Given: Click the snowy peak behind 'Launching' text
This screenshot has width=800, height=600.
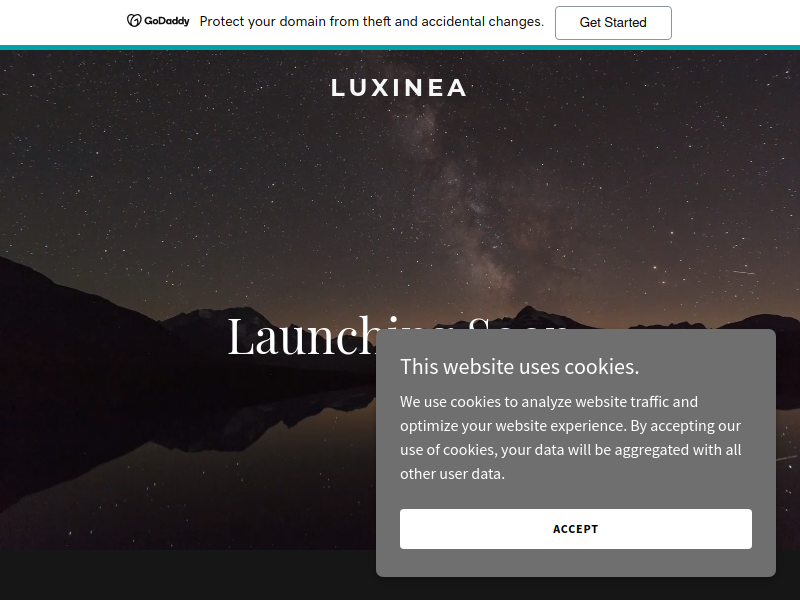Looking at the screenshot, I should click(214, 319).
